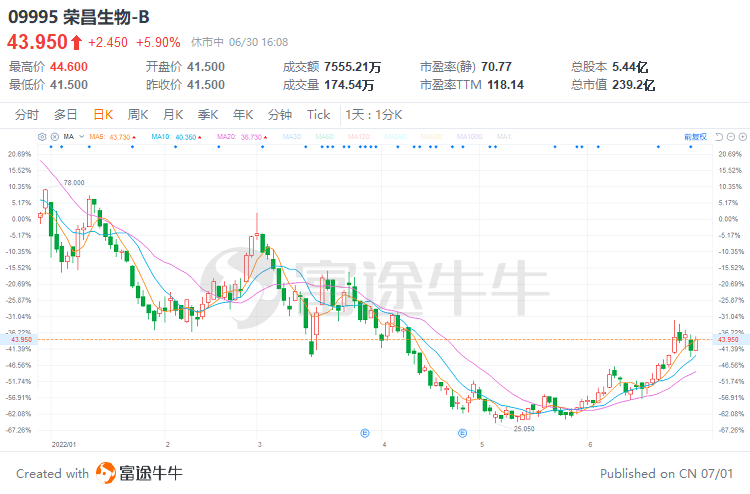Image resolution: width=750 pixels, height=494 pixels.
Task: Toggle the MA20 line legend
Action: [x=242, y=137]
